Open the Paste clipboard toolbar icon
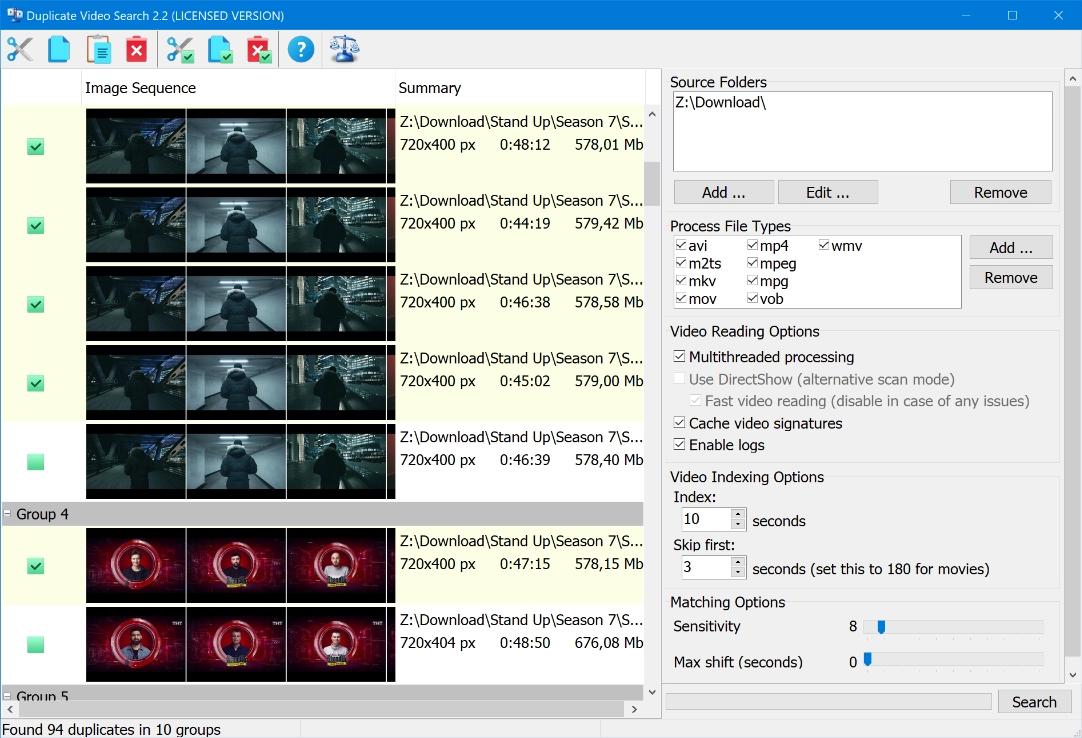The height and width of the screenshot is (738, 1082). 98,48
